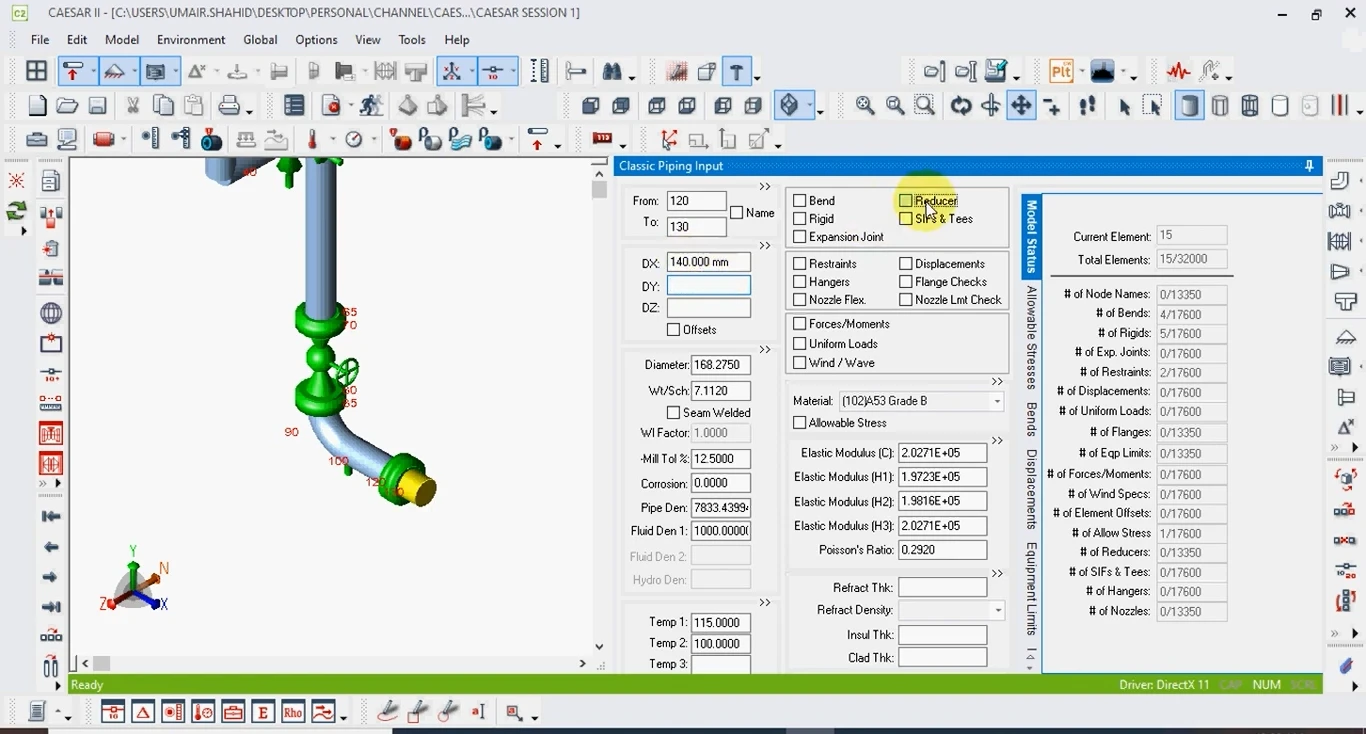Switch to the Displacements side tab
Image resolution: width=1366 pixels, height=734 pixels.
tap(1032, 489)
